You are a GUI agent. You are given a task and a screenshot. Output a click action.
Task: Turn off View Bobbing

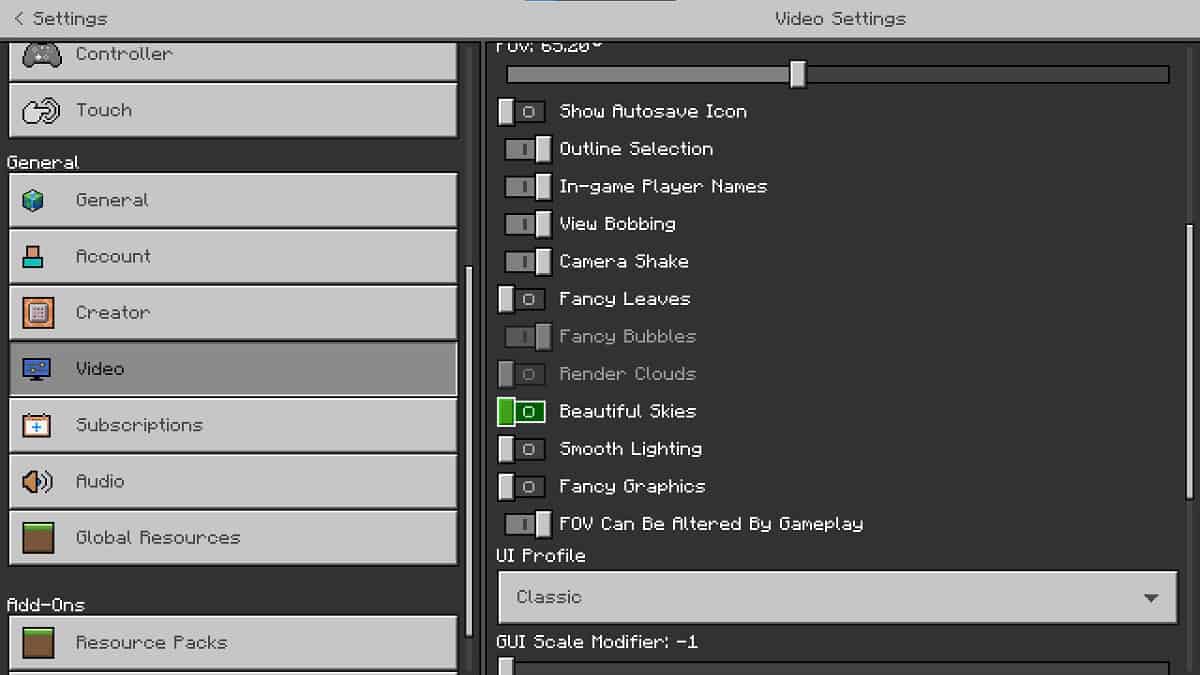[x=527, y=224]
